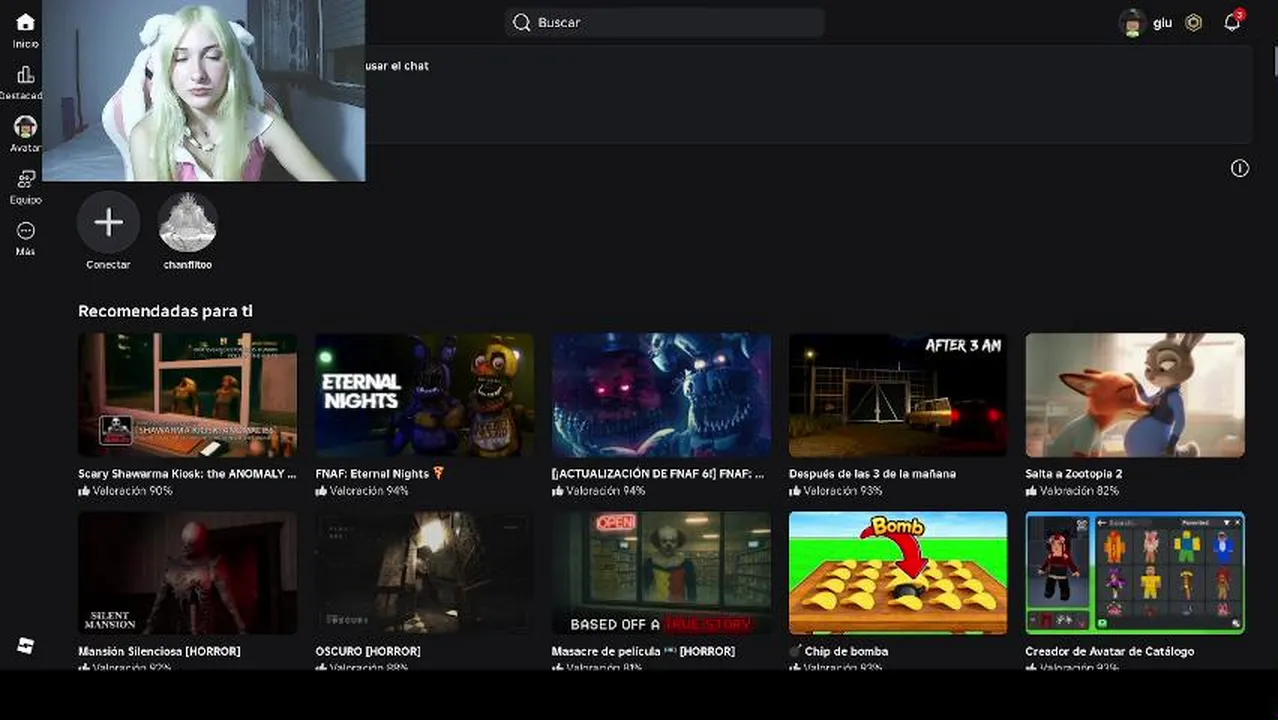Open the Inicio home icon
Viewport: 1278px width, 720px height.
tap(25, 23)
